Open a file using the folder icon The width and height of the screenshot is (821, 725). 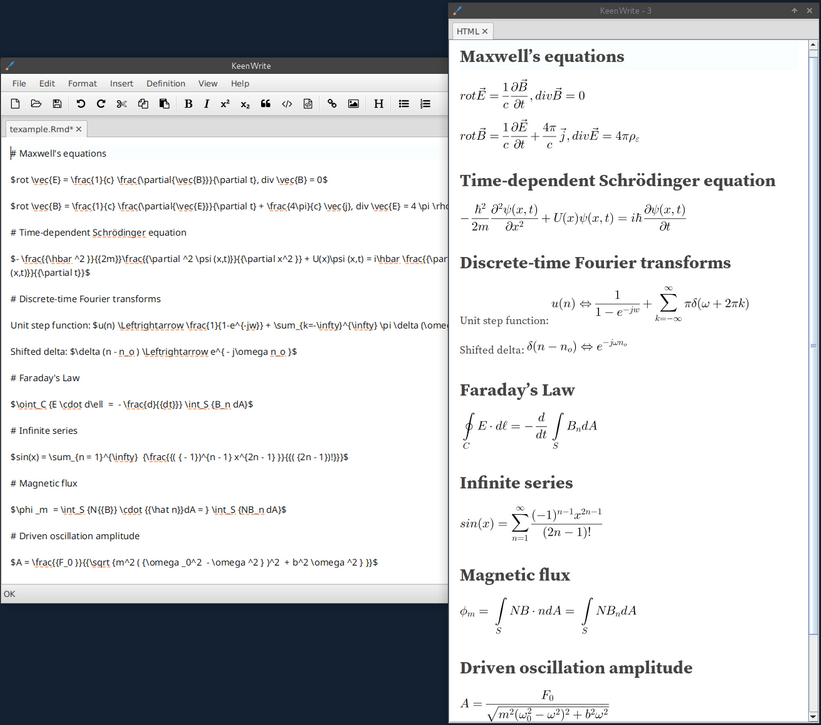[x=36, y=104]
